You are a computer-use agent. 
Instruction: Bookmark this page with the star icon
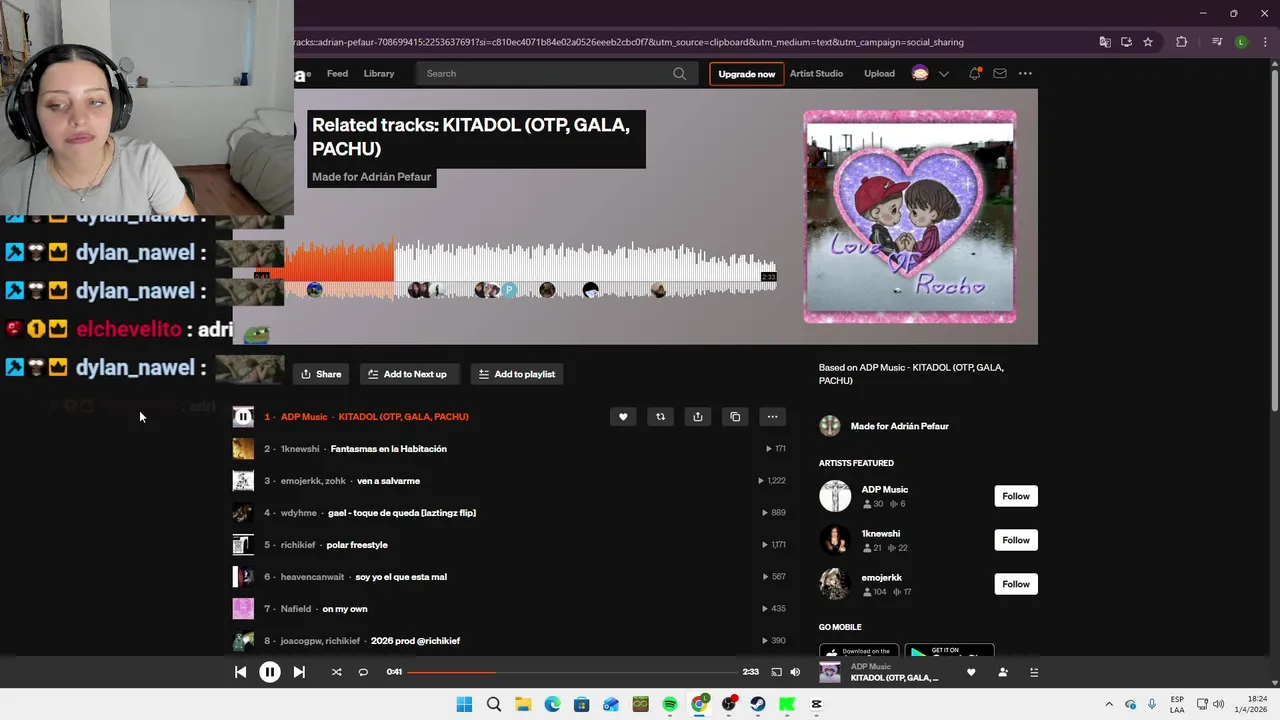click(x=1148, y=42)
